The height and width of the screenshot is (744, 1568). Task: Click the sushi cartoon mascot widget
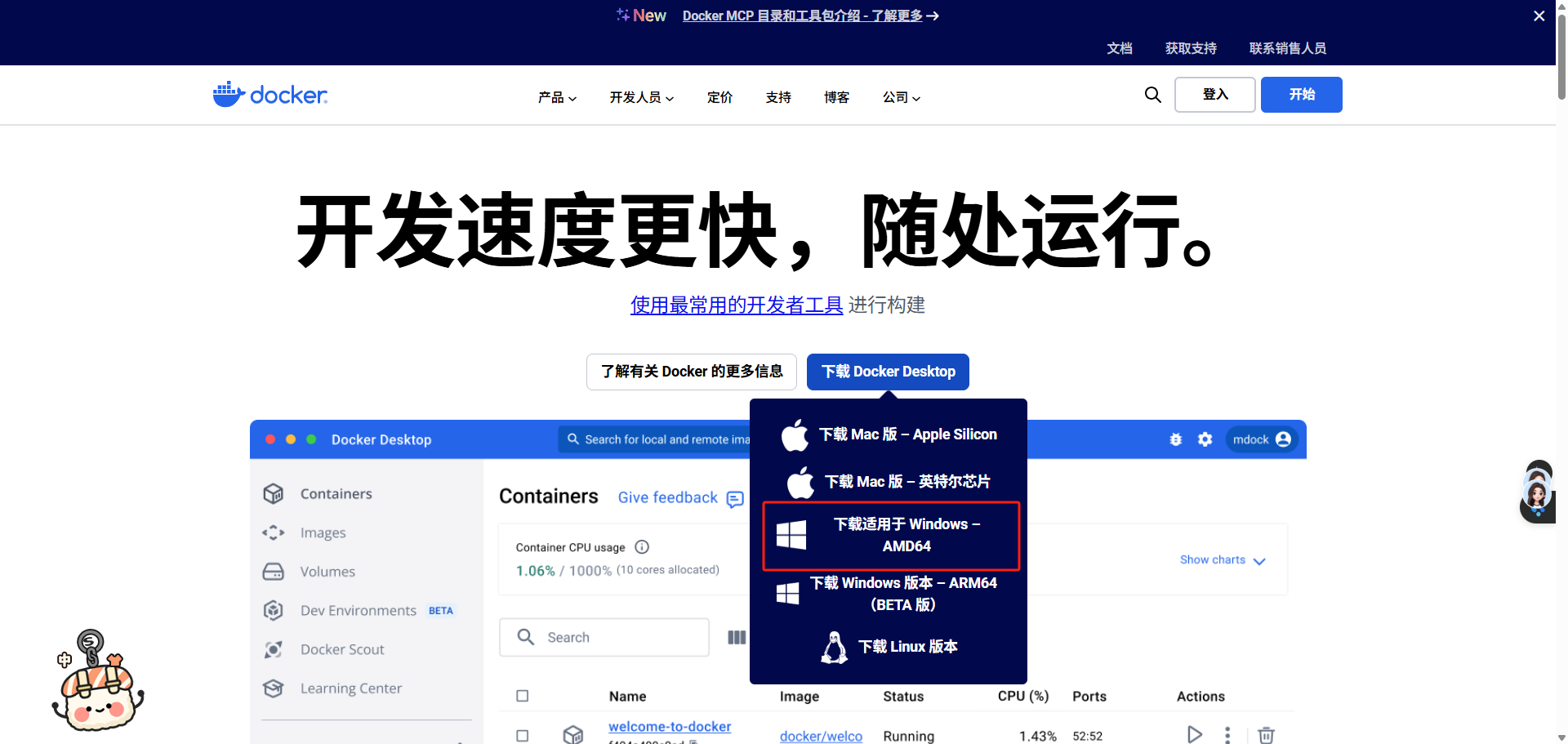click(98, 680)
